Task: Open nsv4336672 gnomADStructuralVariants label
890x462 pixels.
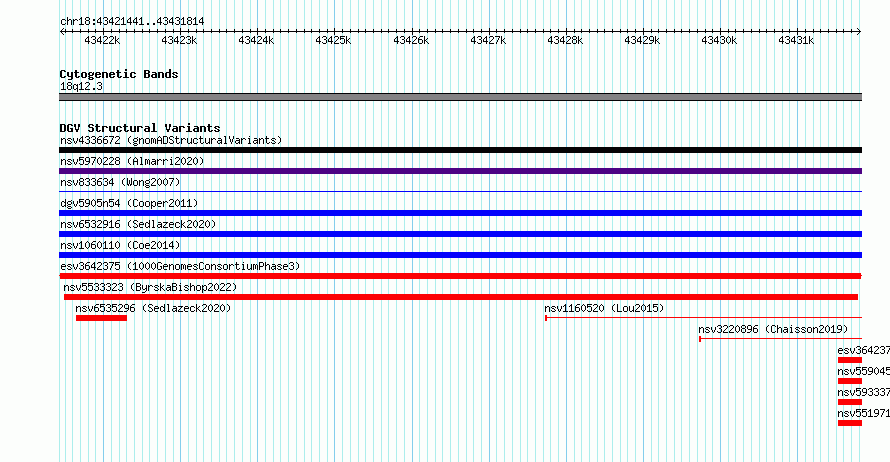Action: [171, 140]
